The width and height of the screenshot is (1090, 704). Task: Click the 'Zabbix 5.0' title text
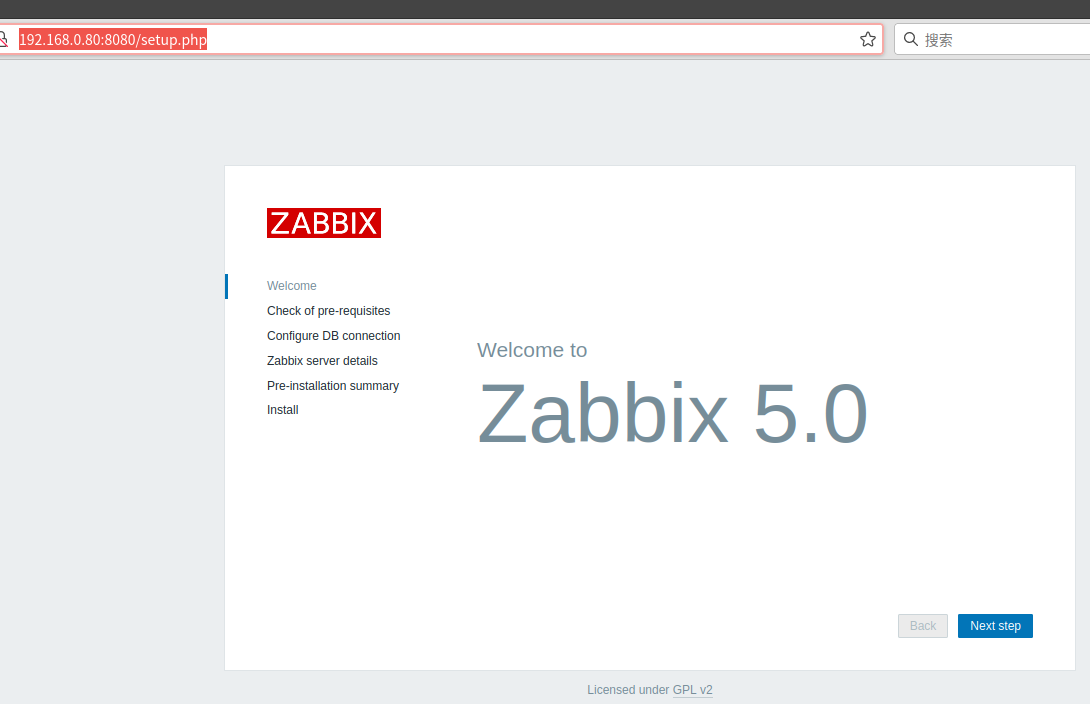tap(672, 414)
